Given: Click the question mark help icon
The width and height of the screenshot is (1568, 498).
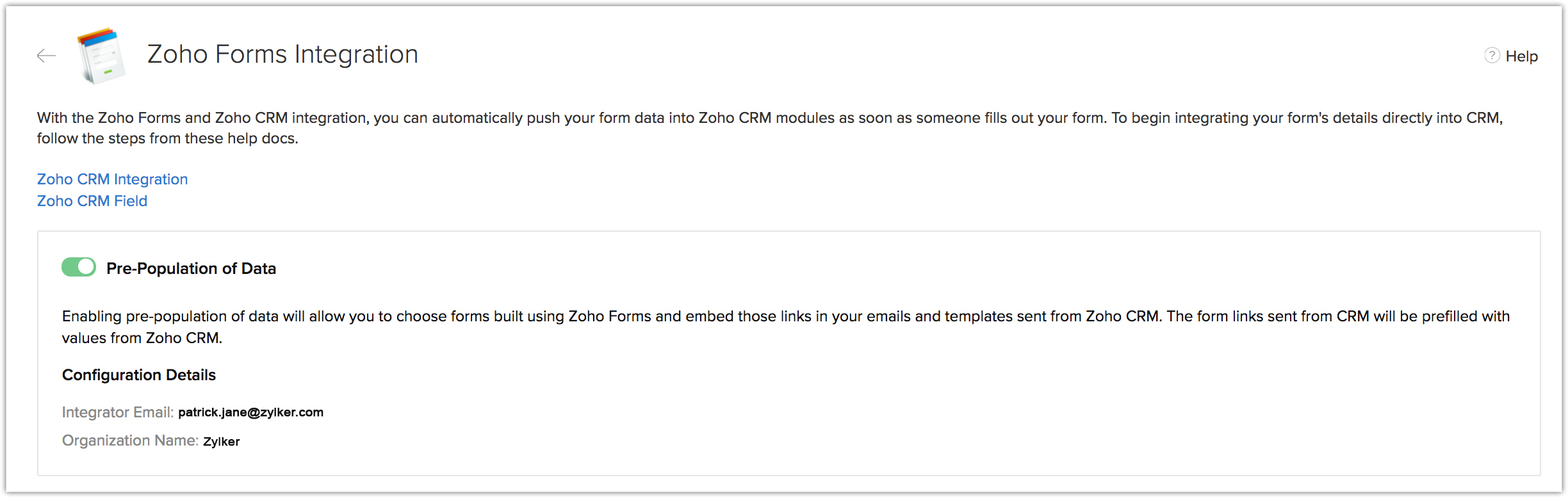Looking at the screenshot, I should [x=1492, y=56].
